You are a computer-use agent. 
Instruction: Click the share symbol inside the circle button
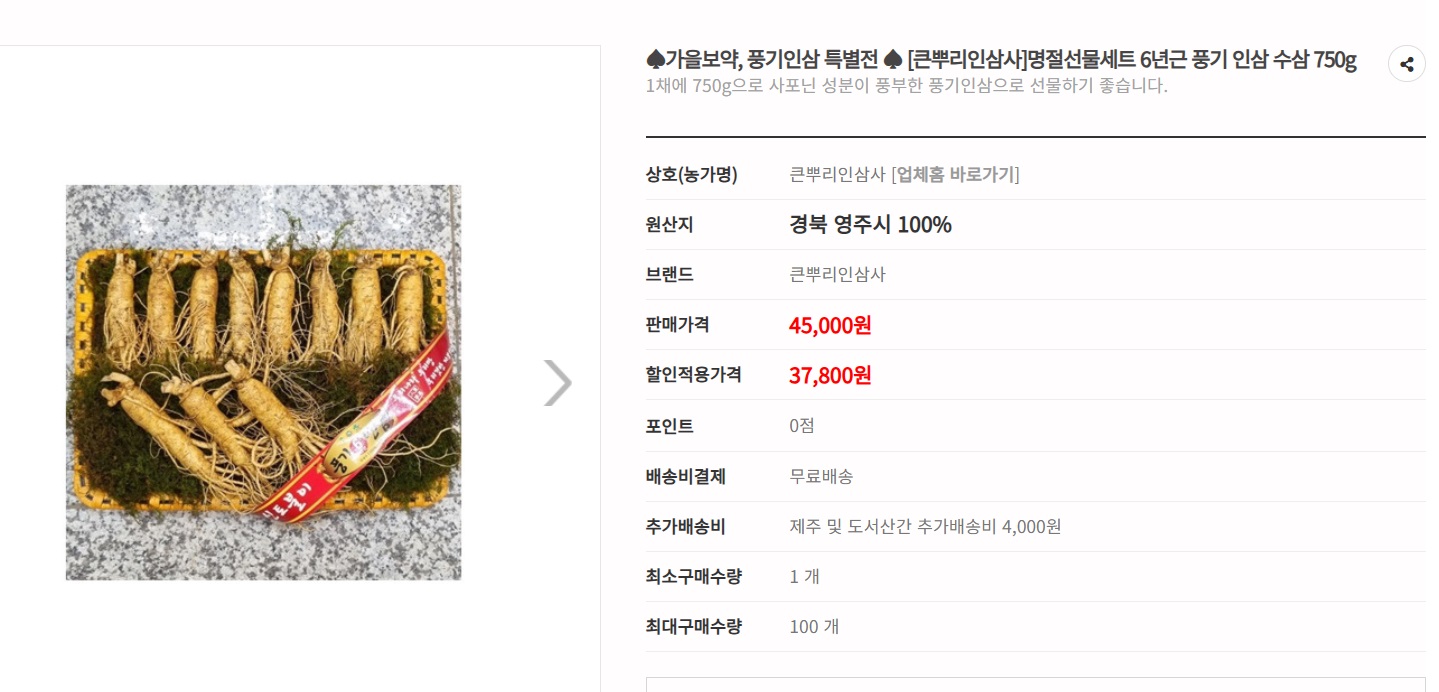tap(1406, 63)
